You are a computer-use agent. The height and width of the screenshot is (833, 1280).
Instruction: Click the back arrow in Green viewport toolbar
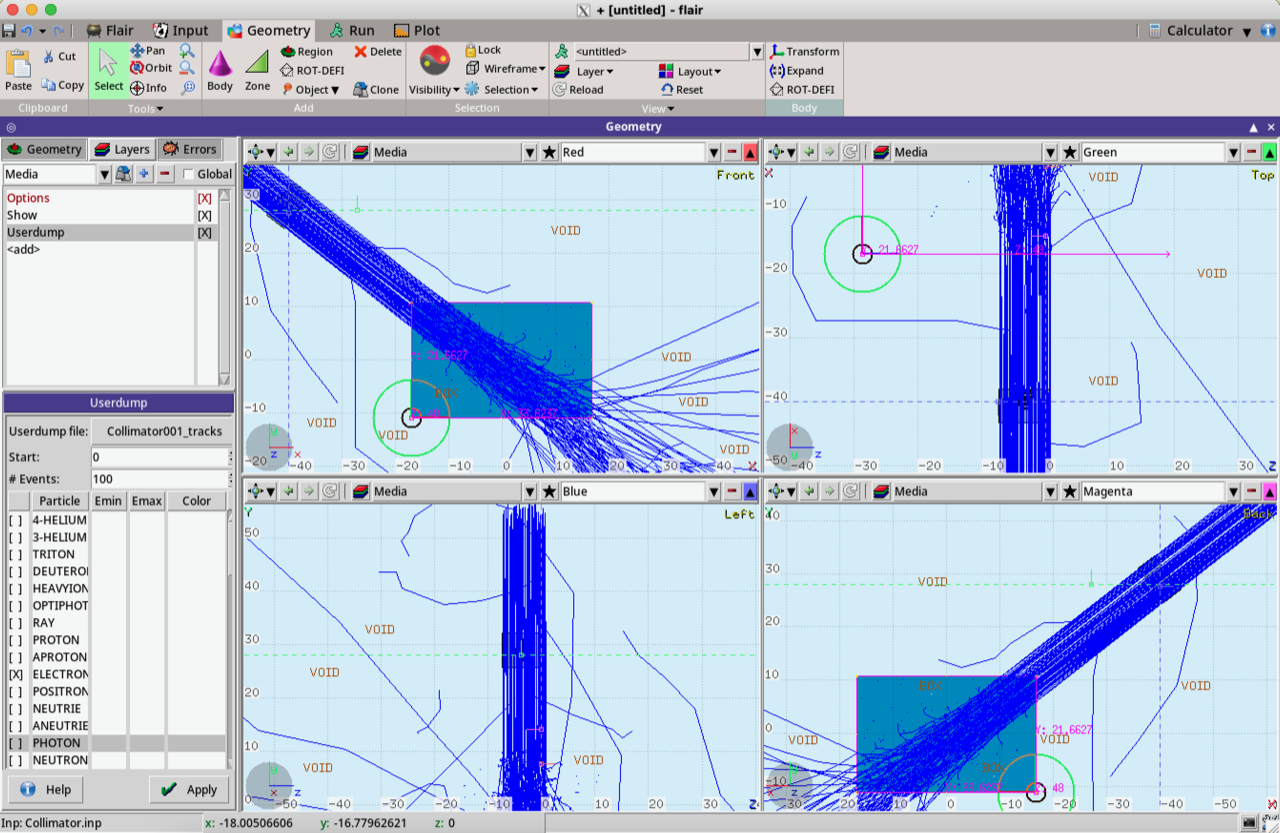point(811,152)
